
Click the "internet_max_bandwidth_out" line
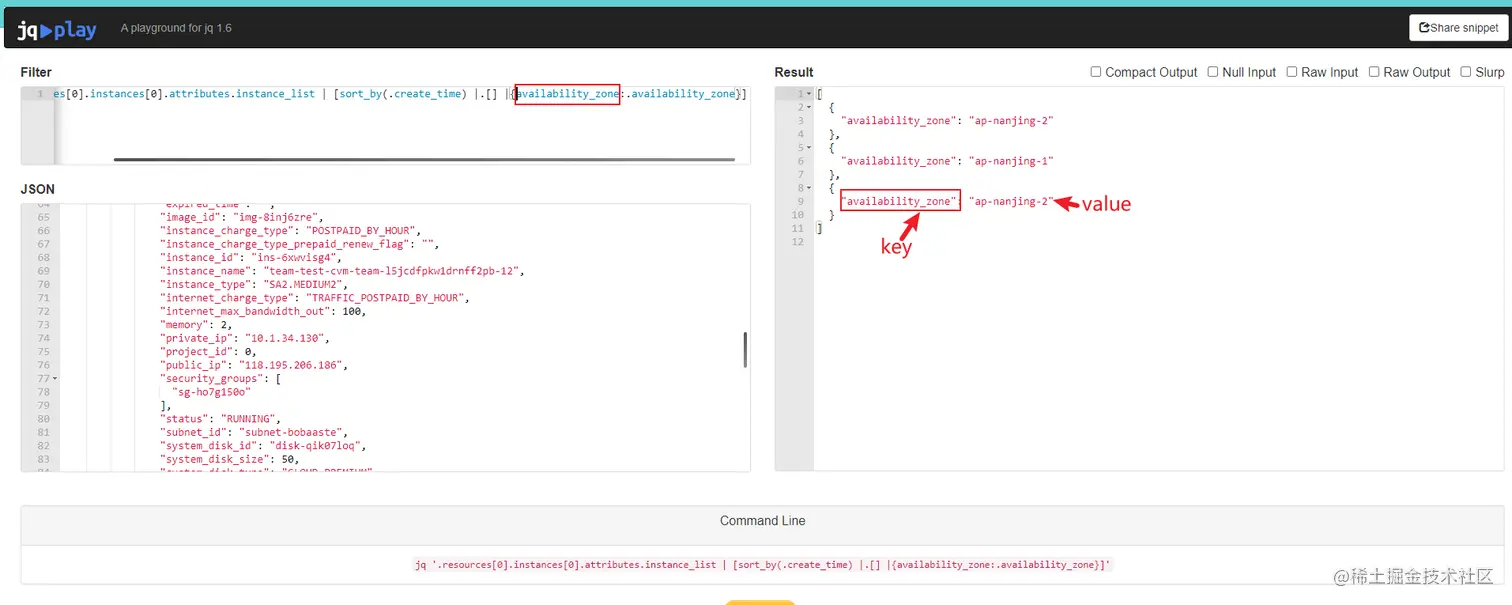click(262, 311)
